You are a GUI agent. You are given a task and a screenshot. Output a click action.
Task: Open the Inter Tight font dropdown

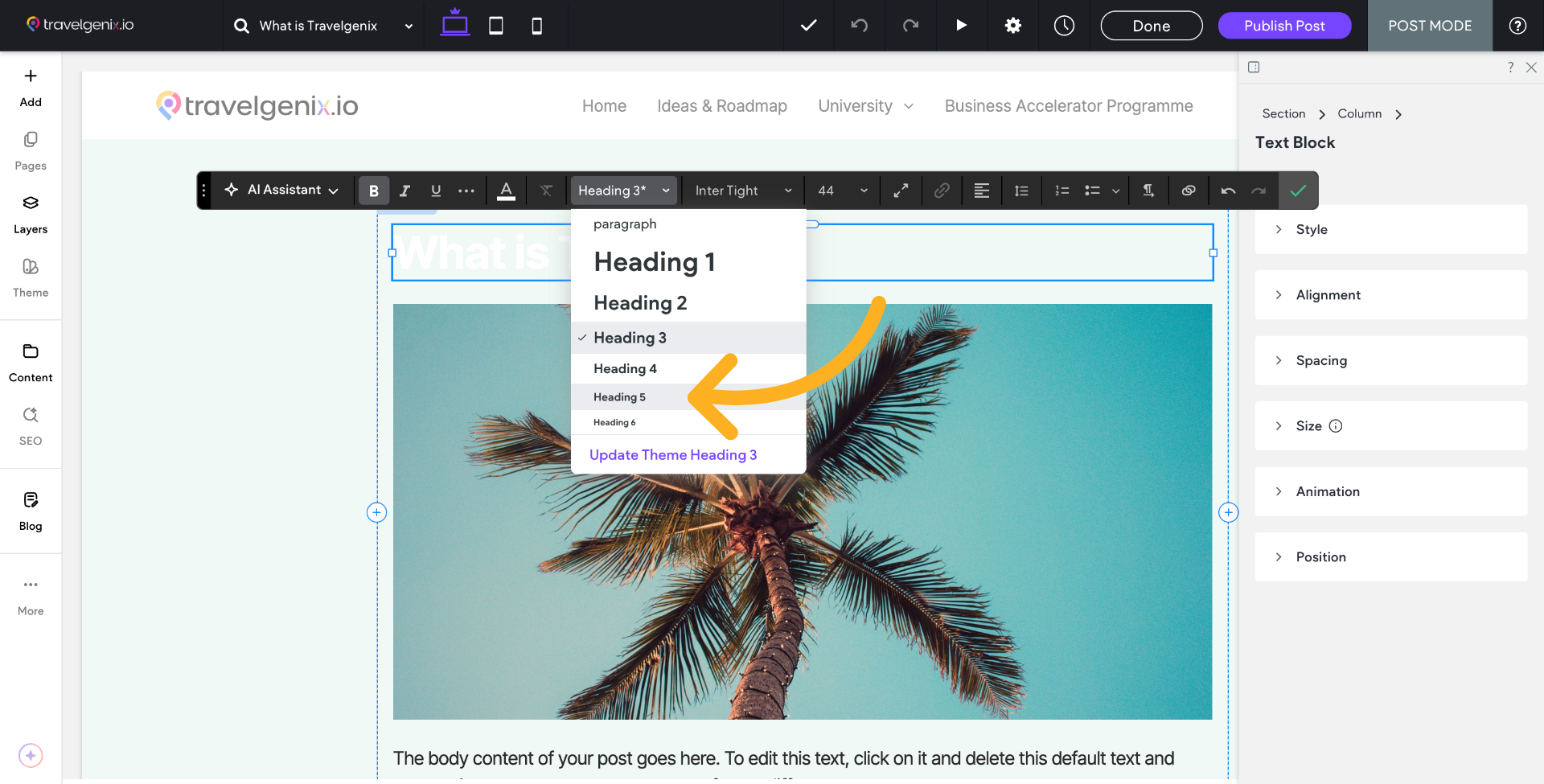point(743,191)
